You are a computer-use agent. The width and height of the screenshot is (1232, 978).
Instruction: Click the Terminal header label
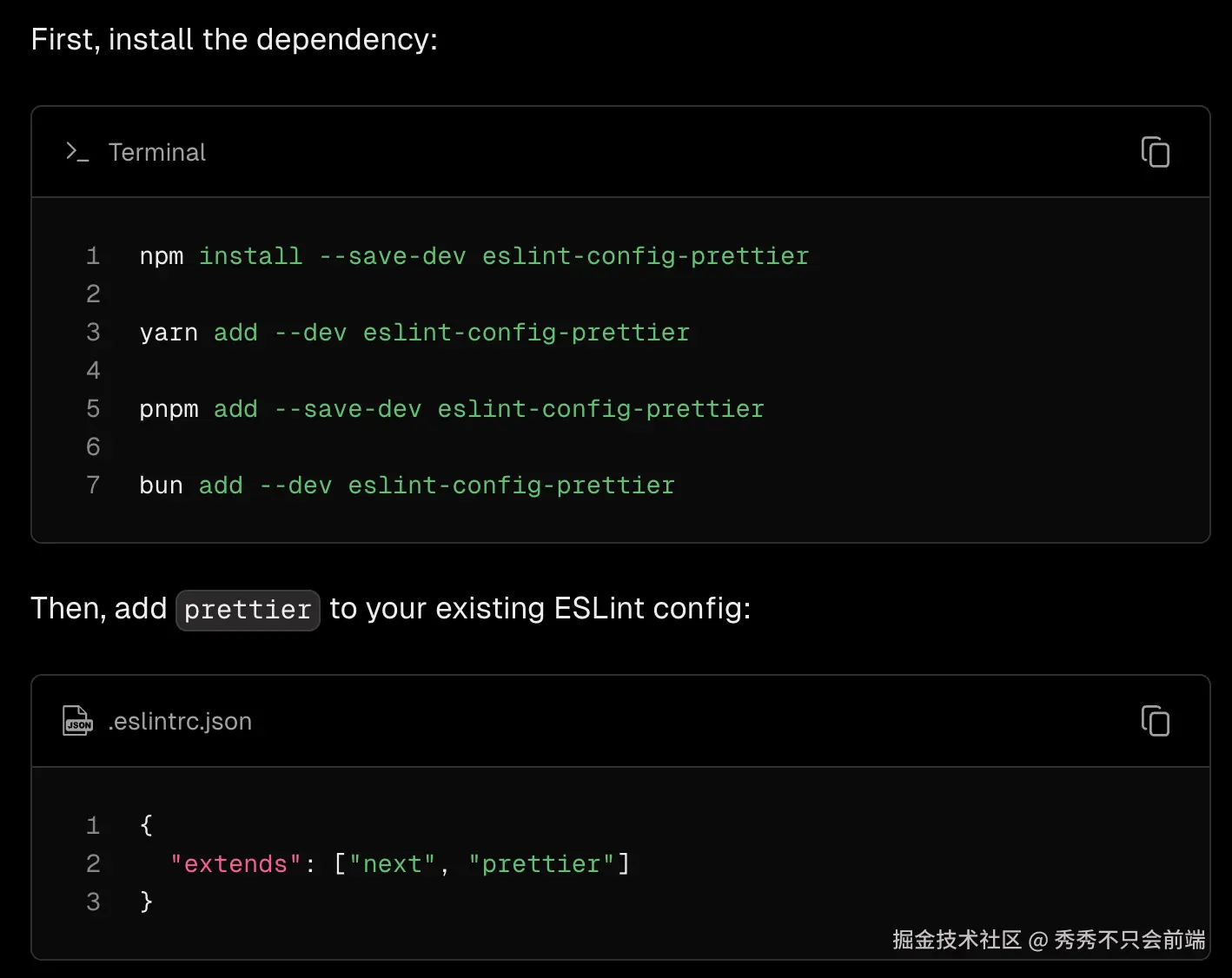point(157,153)
